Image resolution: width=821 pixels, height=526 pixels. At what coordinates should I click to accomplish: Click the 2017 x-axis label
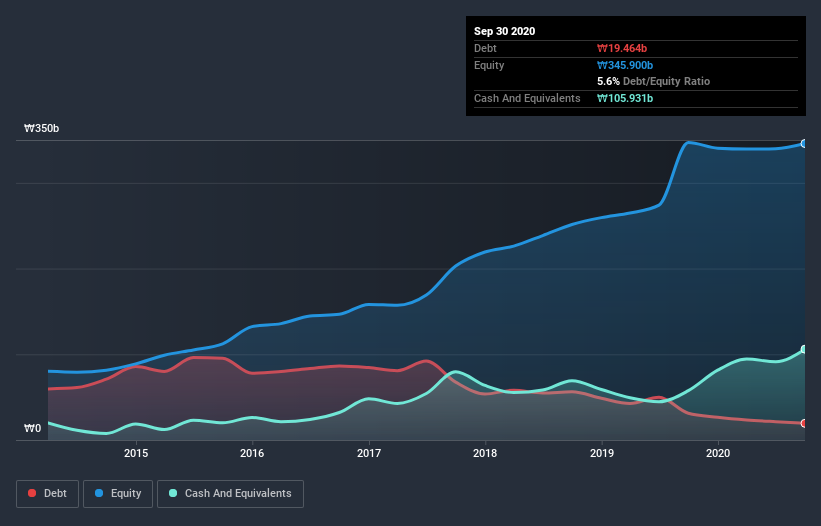pos(369,453)
